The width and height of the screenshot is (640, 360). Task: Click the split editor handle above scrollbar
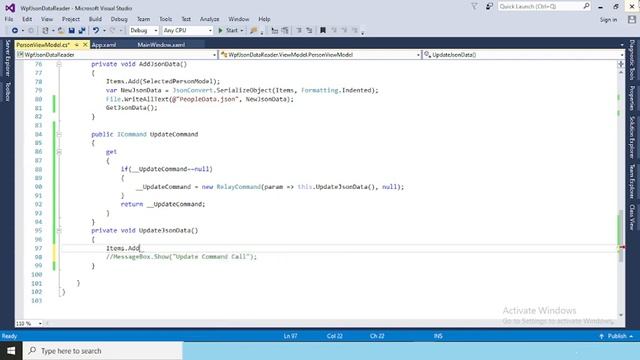621,64
